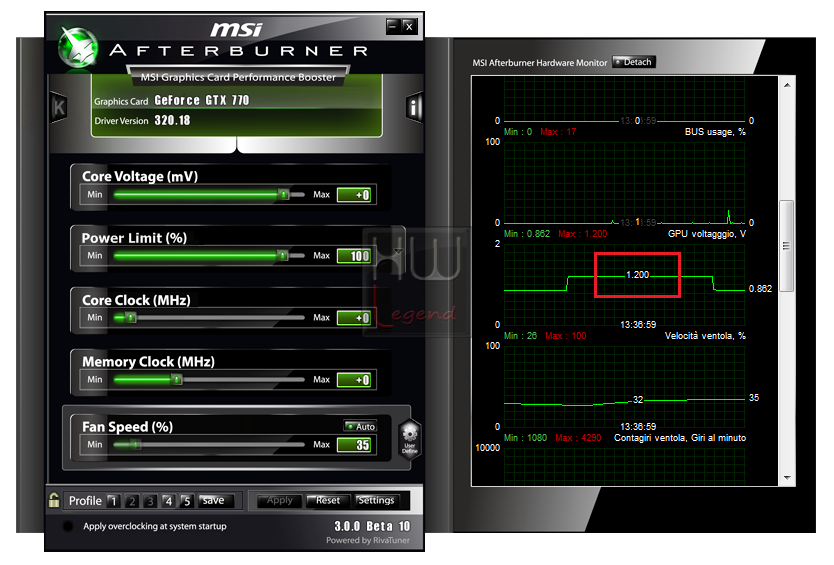Open Fan Speed User Define gear
This screenshot has height=565, width=834.
point(410,439)
